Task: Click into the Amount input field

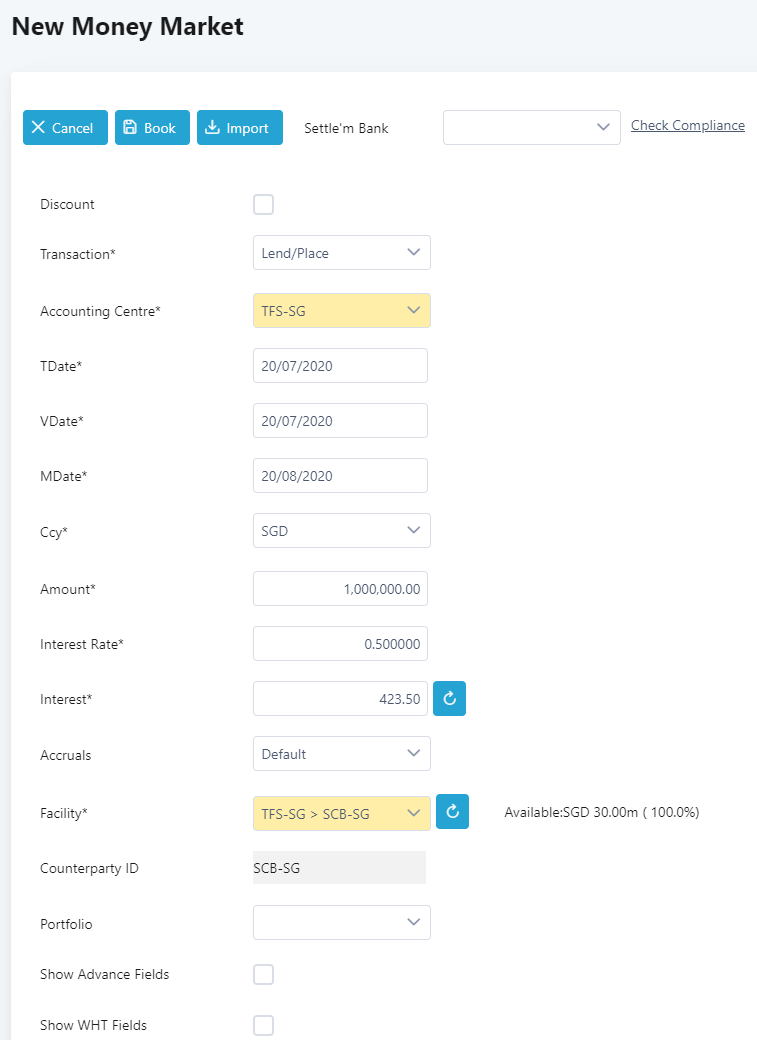Action: (340, 588)
